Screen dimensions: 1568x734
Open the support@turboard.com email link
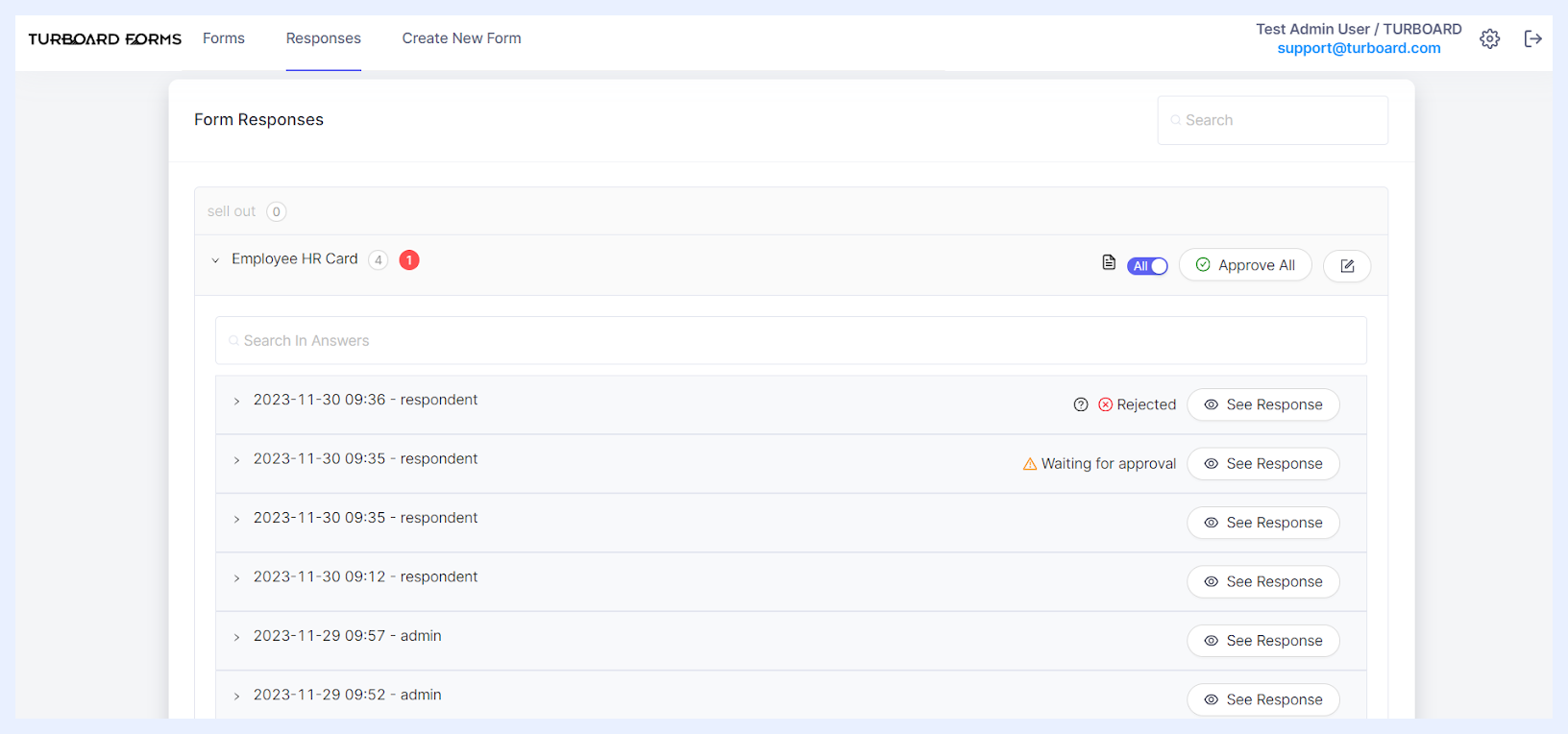pyautogui.click(x=1359, y=48)
